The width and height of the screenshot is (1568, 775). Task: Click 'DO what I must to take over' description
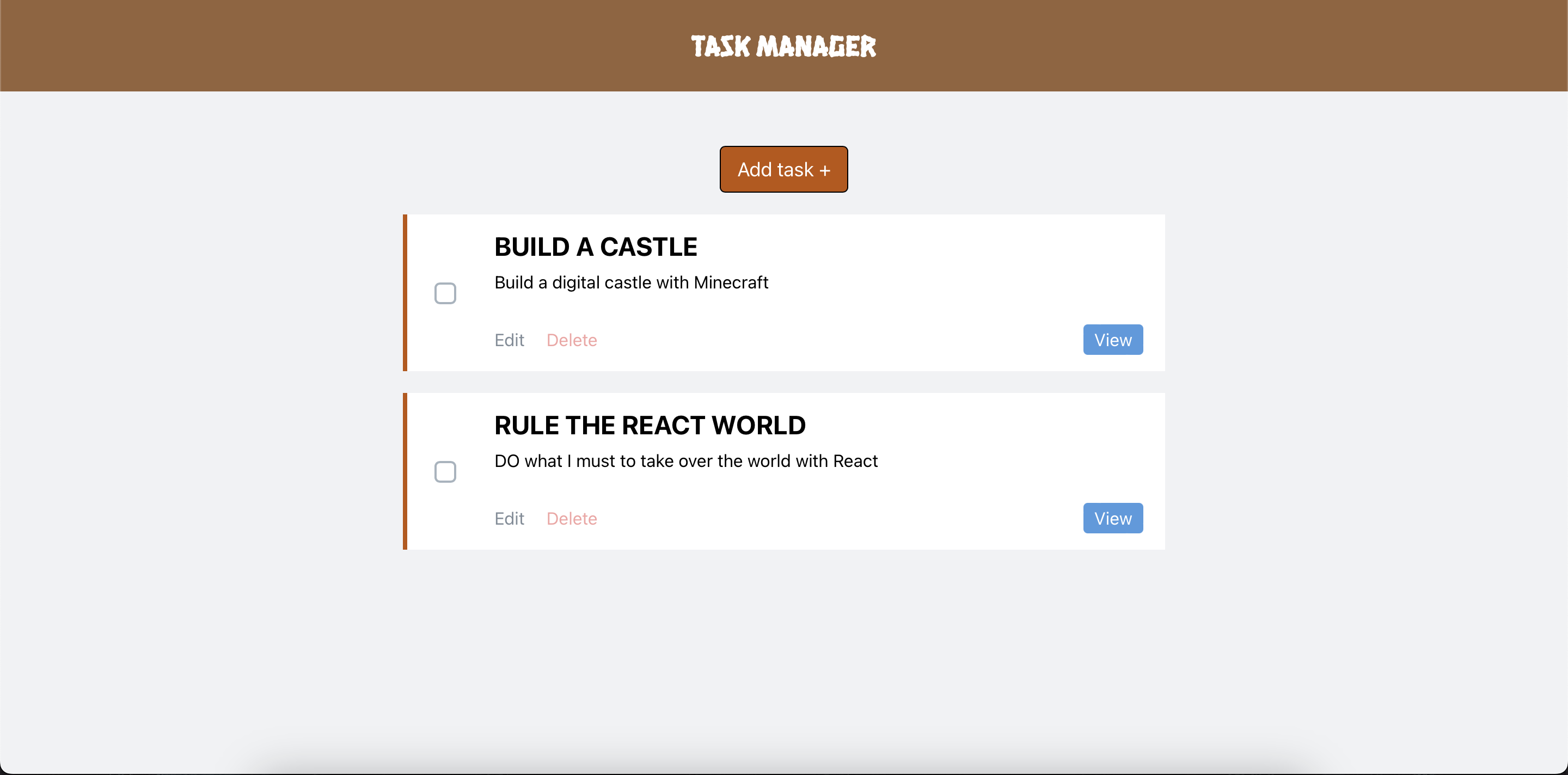pos(686,460)
